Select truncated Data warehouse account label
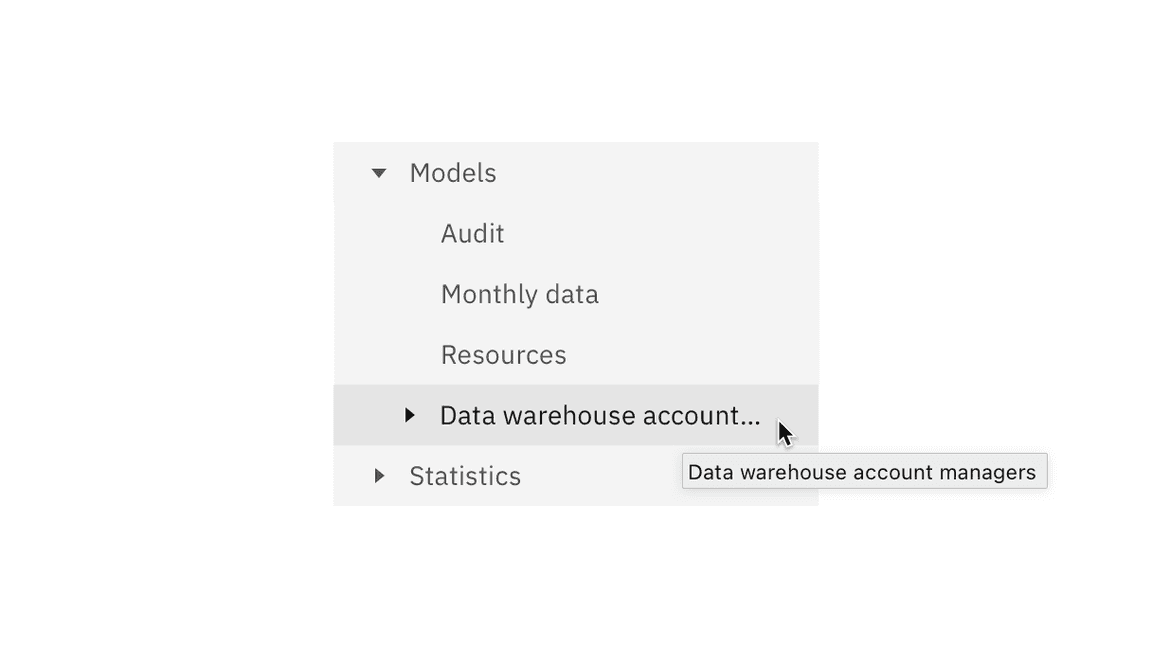Viewport: 1152px width, 648px height. 599,415
